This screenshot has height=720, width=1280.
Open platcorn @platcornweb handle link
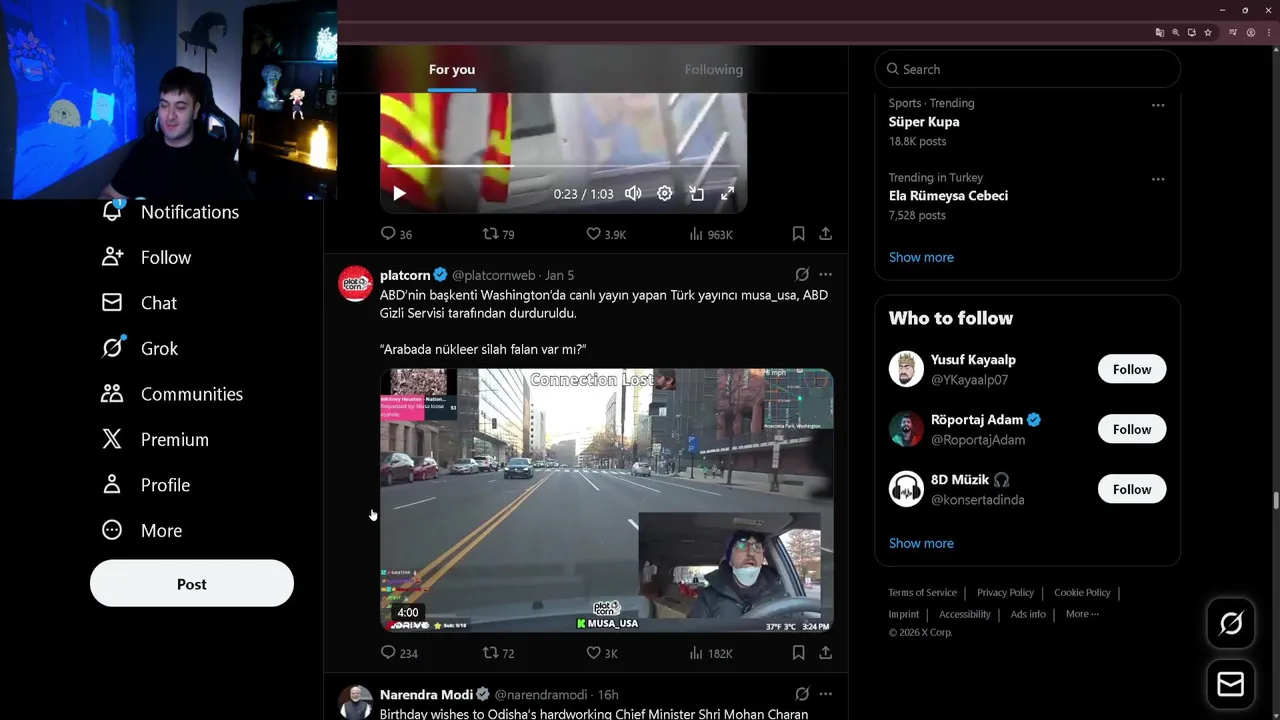click(x=493, y=275)
